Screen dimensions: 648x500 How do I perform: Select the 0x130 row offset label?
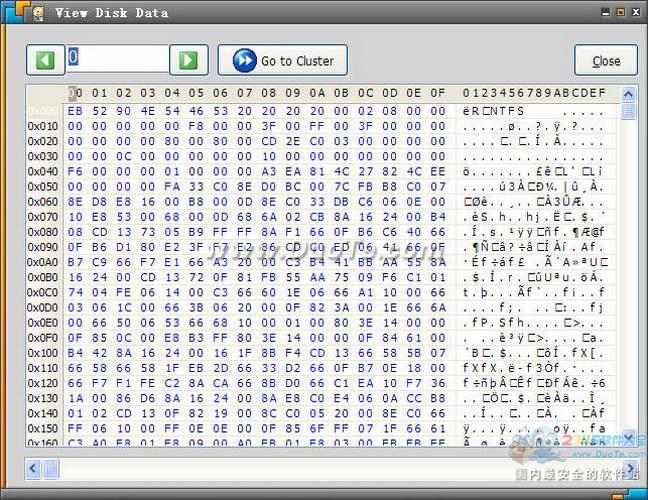pos(43,398)
